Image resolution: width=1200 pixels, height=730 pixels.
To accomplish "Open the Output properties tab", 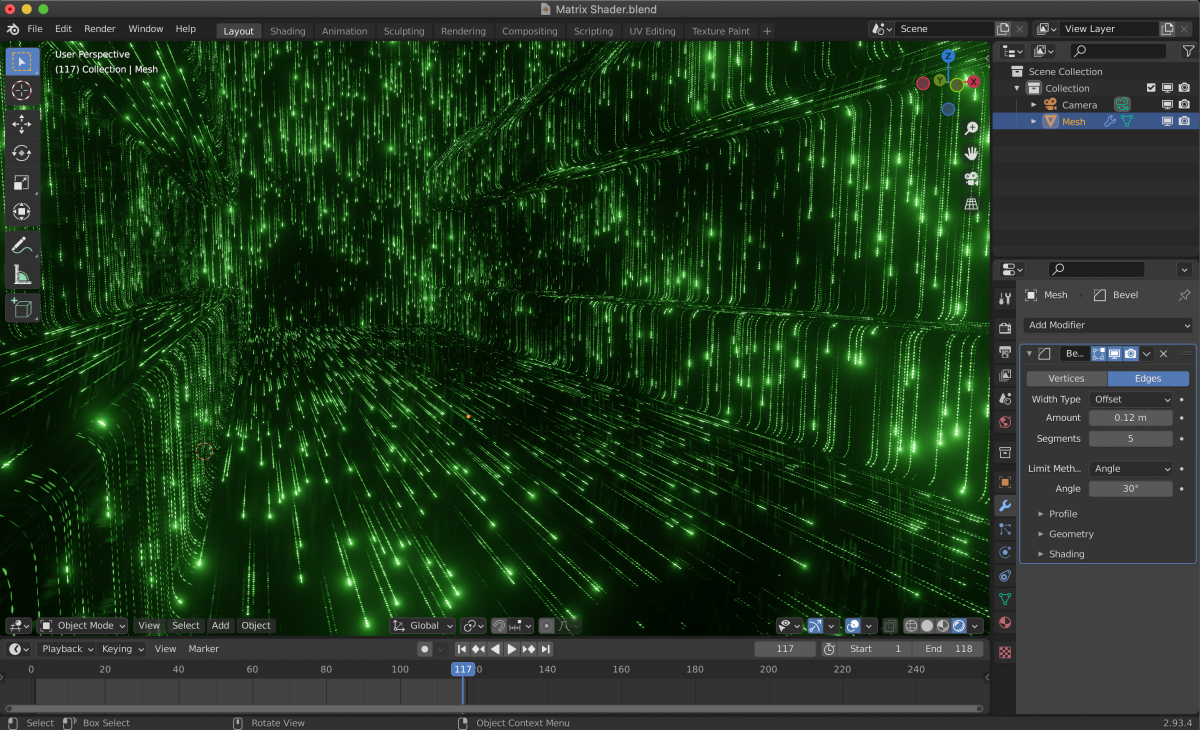I will pyautogui.click(x=1005, y=351).
